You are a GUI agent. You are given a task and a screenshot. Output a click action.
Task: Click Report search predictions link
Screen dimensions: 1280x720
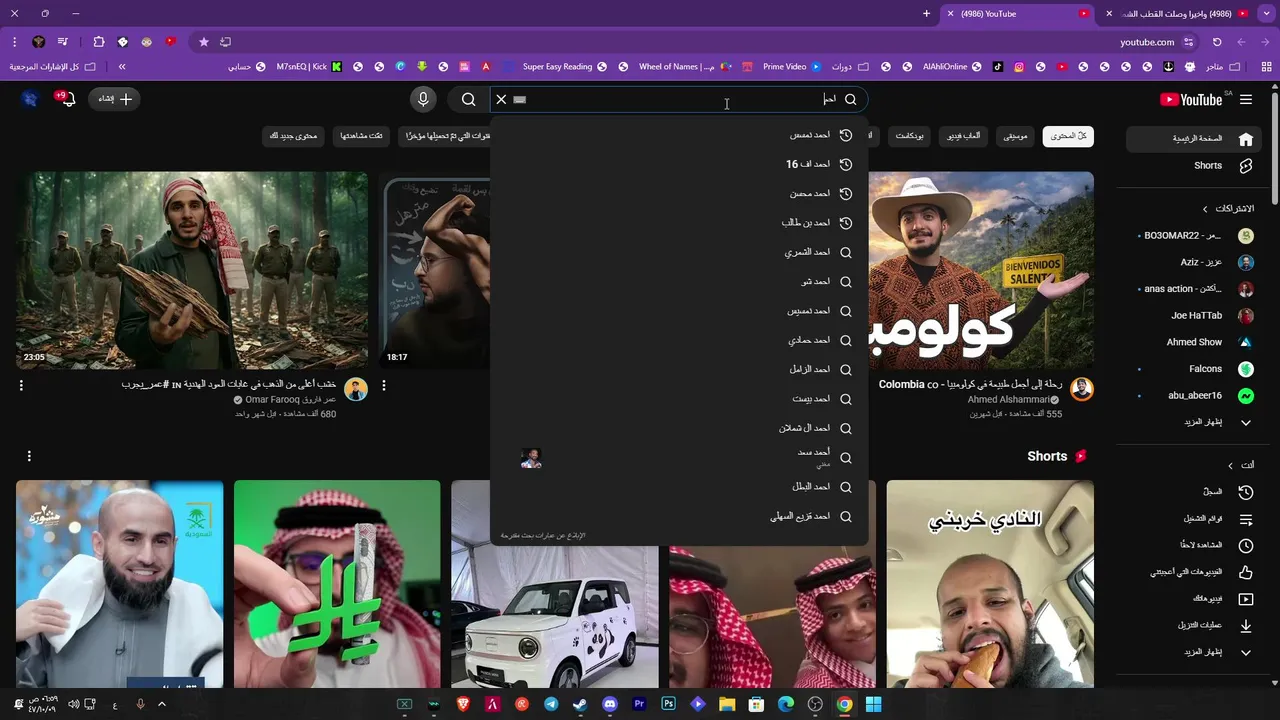click(543, 535)
